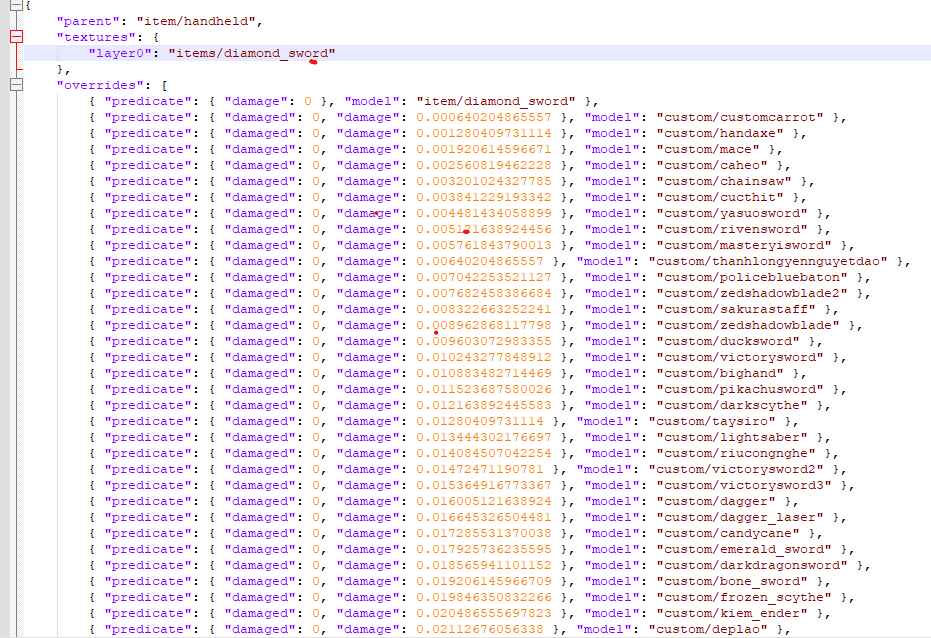This screenshot has height=638, width=931.
Task: Click the damage value 0.00704225352127
Action: pos(484,278)
